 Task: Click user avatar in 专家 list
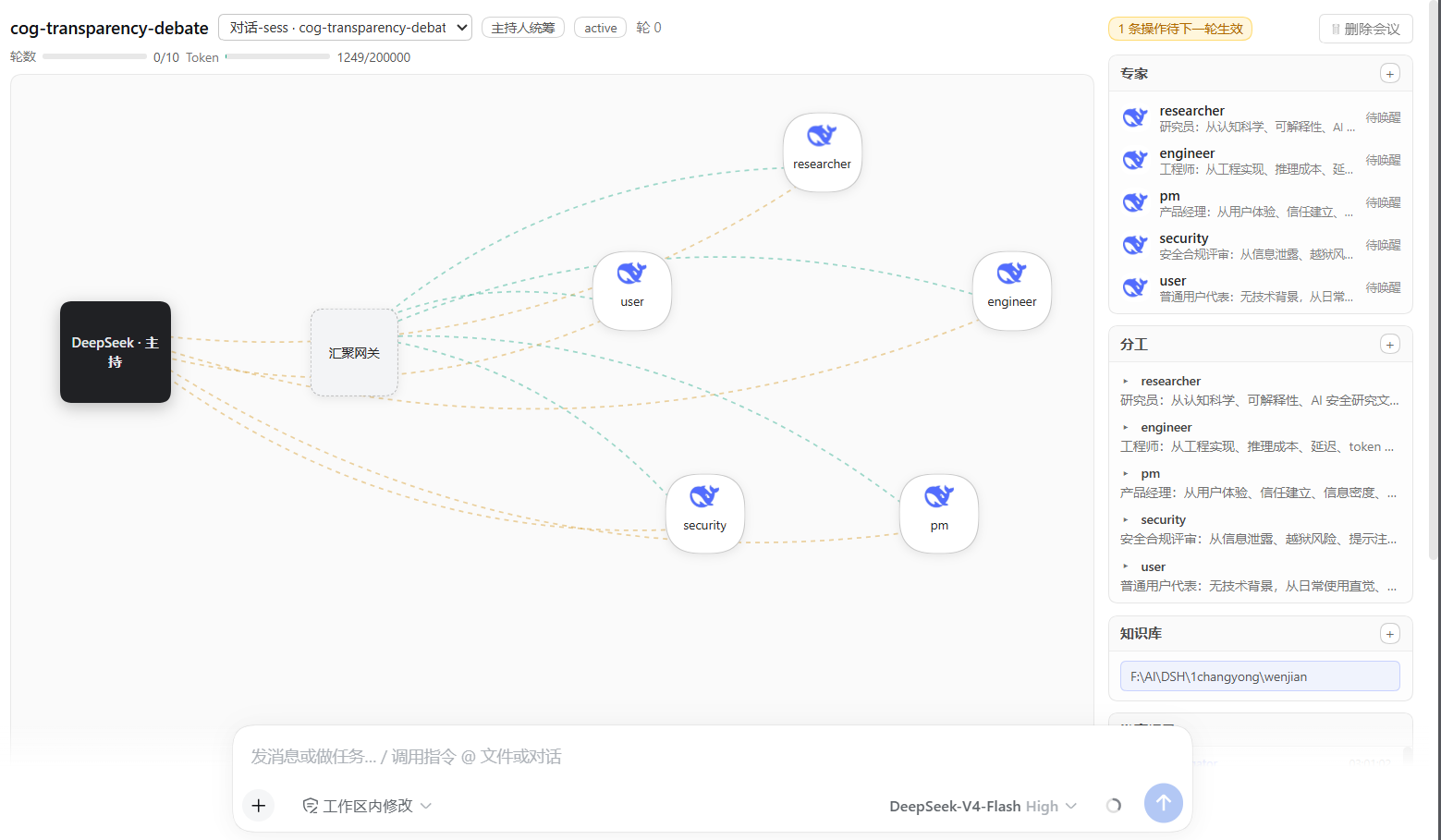(1135, 288)
